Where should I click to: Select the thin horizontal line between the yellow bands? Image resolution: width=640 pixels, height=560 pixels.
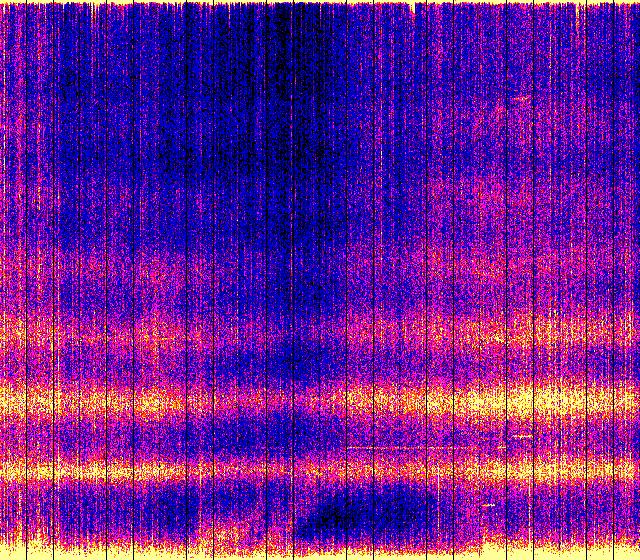click(x=400, y=448)
